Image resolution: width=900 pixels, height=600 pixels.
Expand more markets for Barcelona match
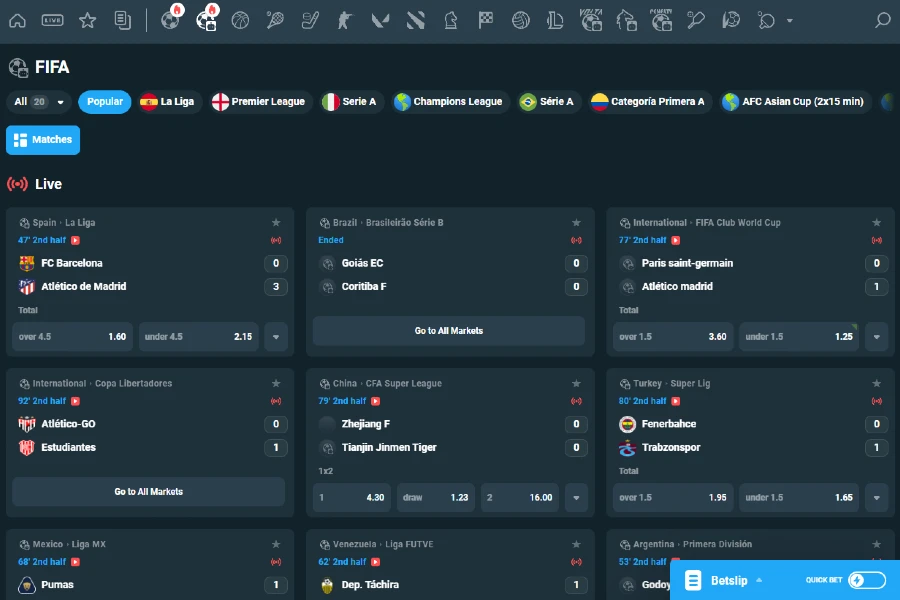[276, 337]
